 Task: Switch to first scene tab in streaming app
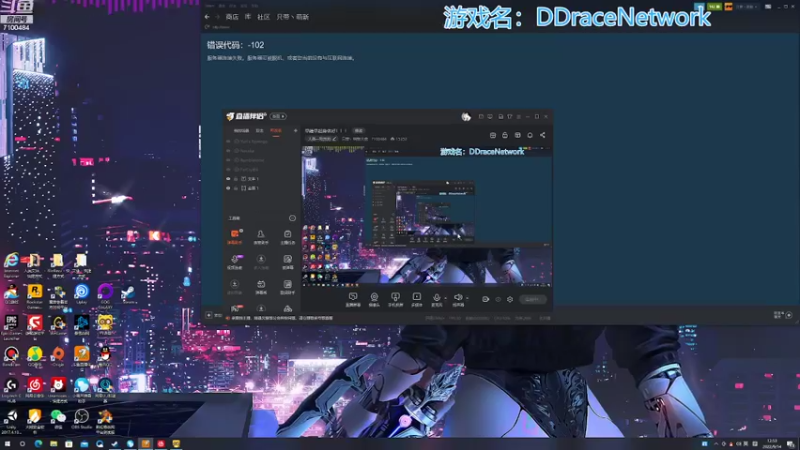tap(241, 131)
